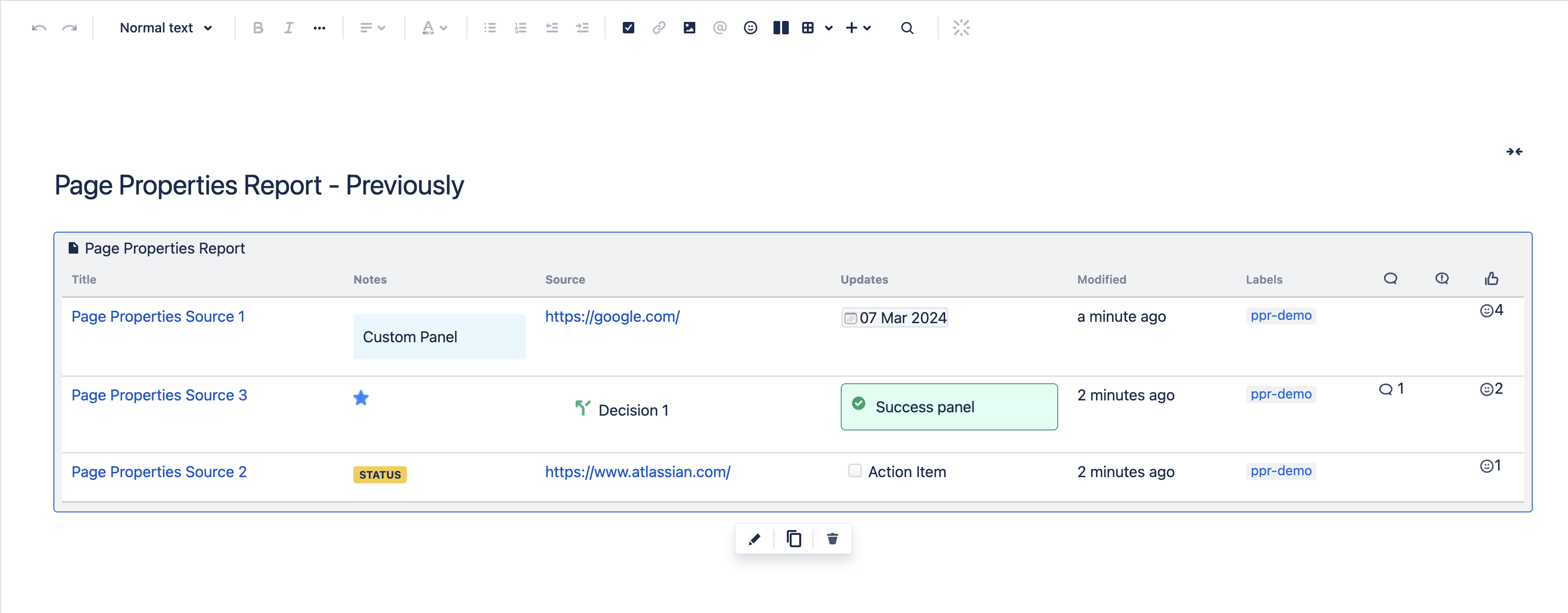
Task: Undo the last edit
Action: [x=39, y=28]
